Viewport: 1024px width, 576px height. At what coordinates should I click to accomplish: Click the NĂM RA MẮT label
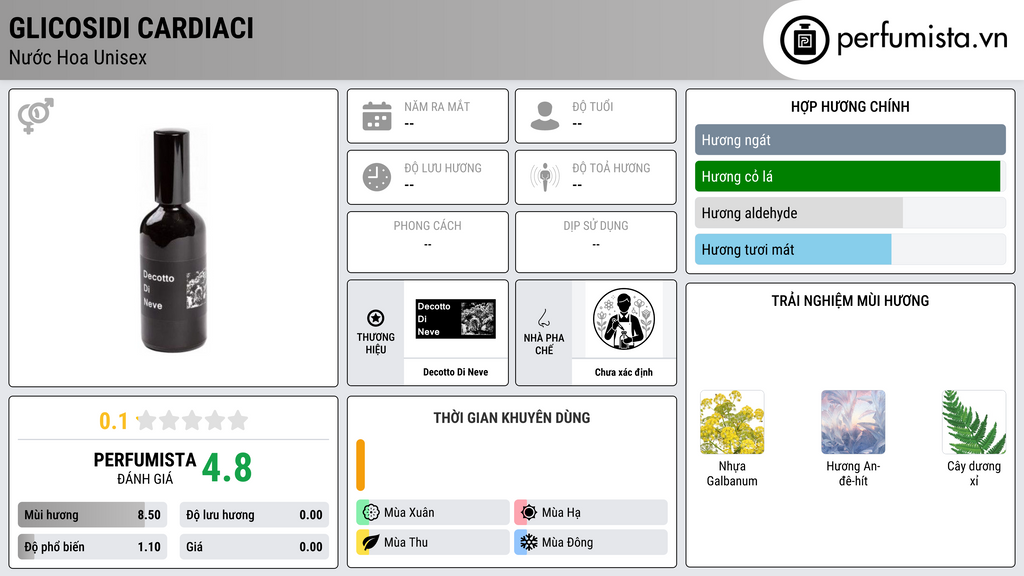coord(437,106)
